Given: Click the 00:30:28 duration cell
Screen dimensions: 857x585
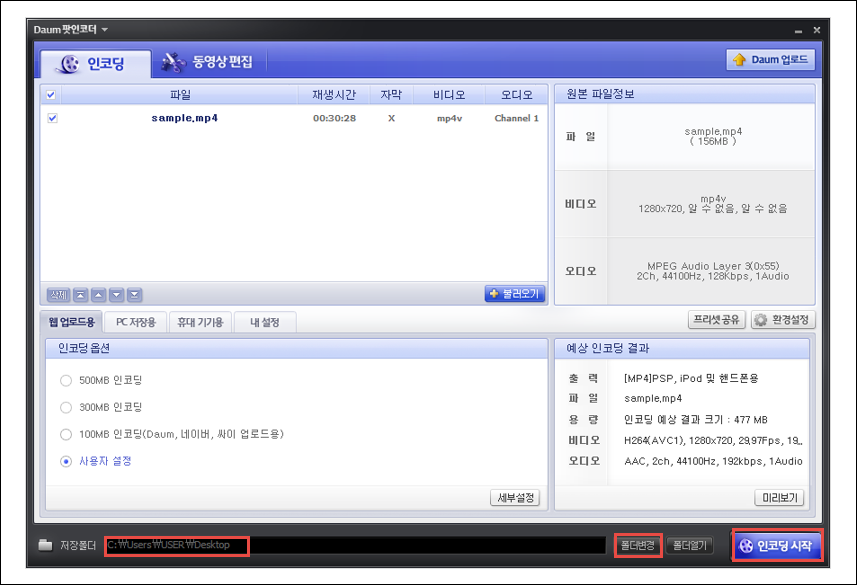Looking at the screenshot, I should coord(334,118).
